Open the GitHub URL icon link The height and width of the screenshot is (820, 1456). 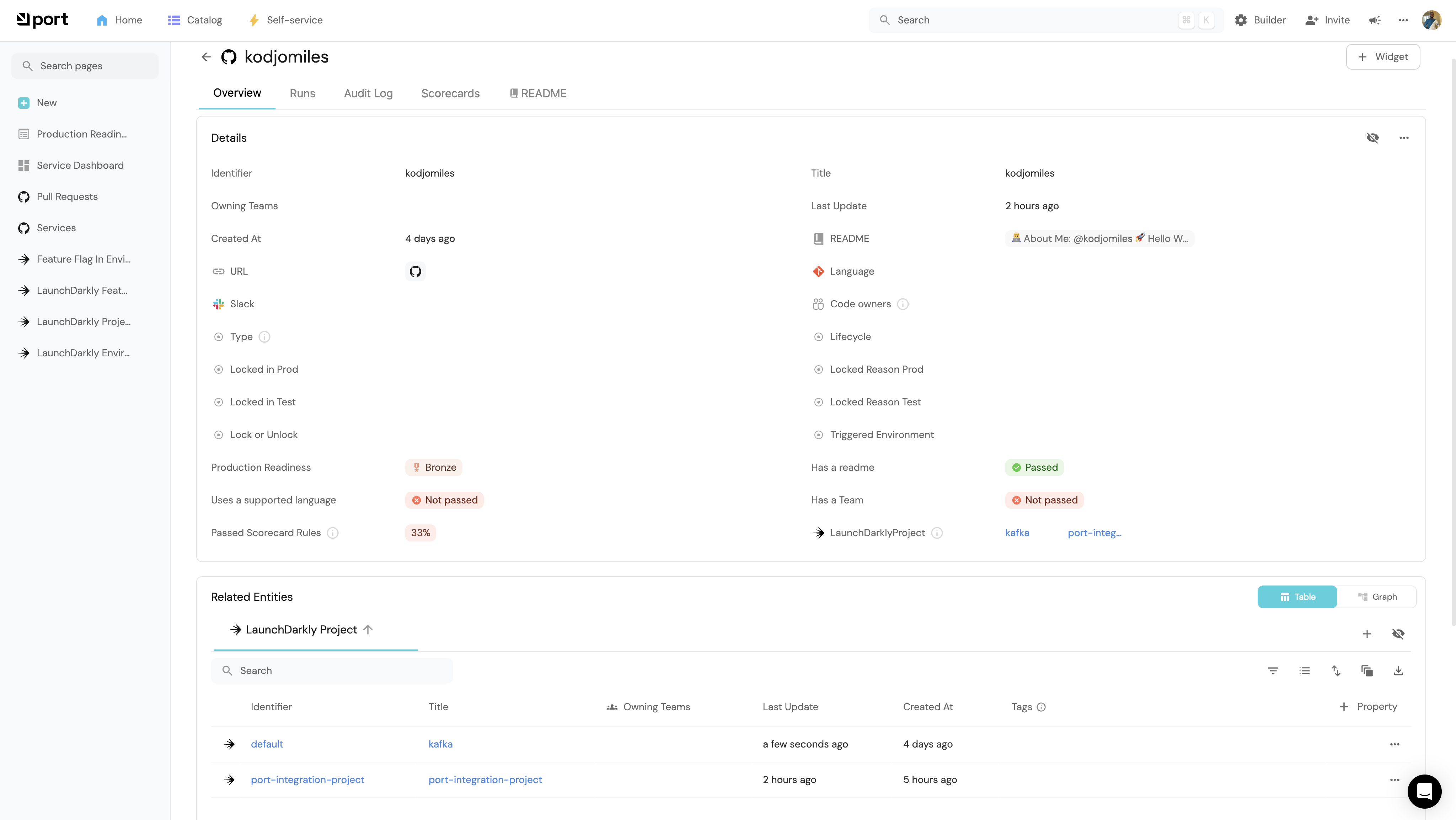(x=416, y=272)
